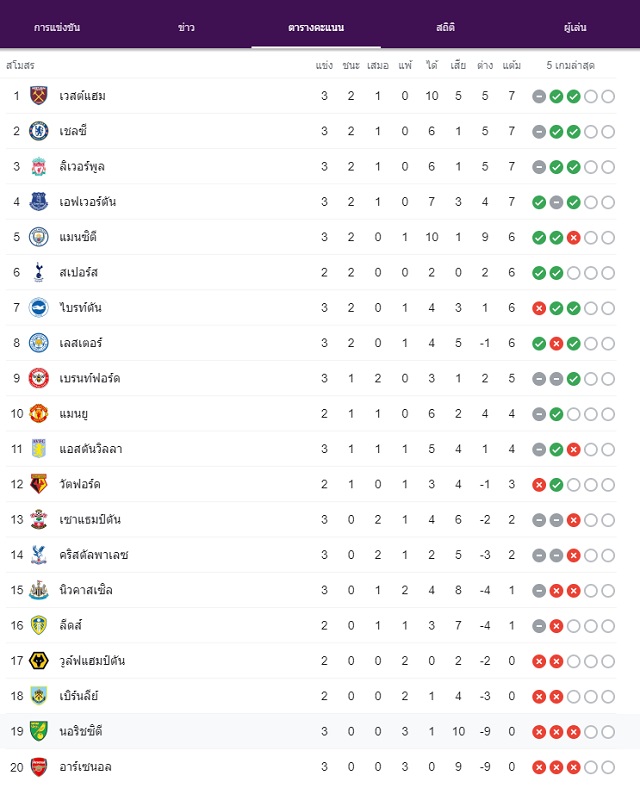The height and width of the screenshot is (788, 640).
Task: Click the Arsenal crest icon
Action: [39, 766]
